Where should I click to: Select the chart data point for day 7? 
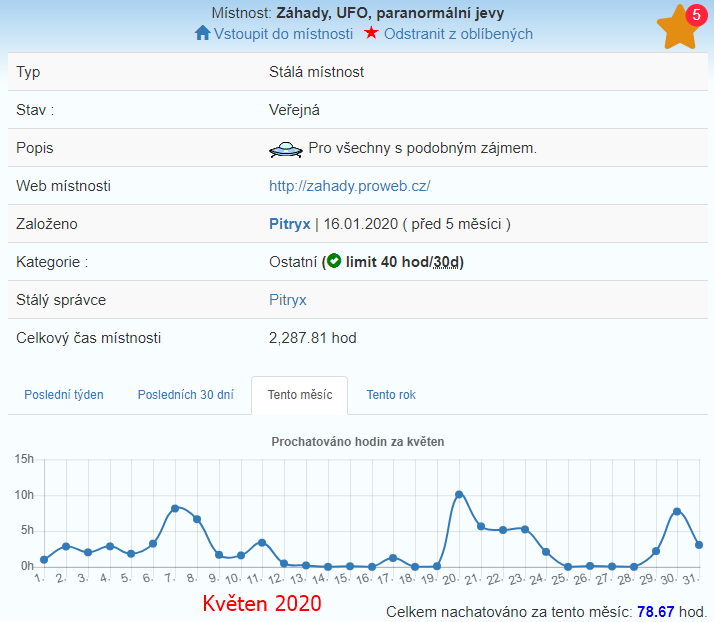tap(175, 508)
